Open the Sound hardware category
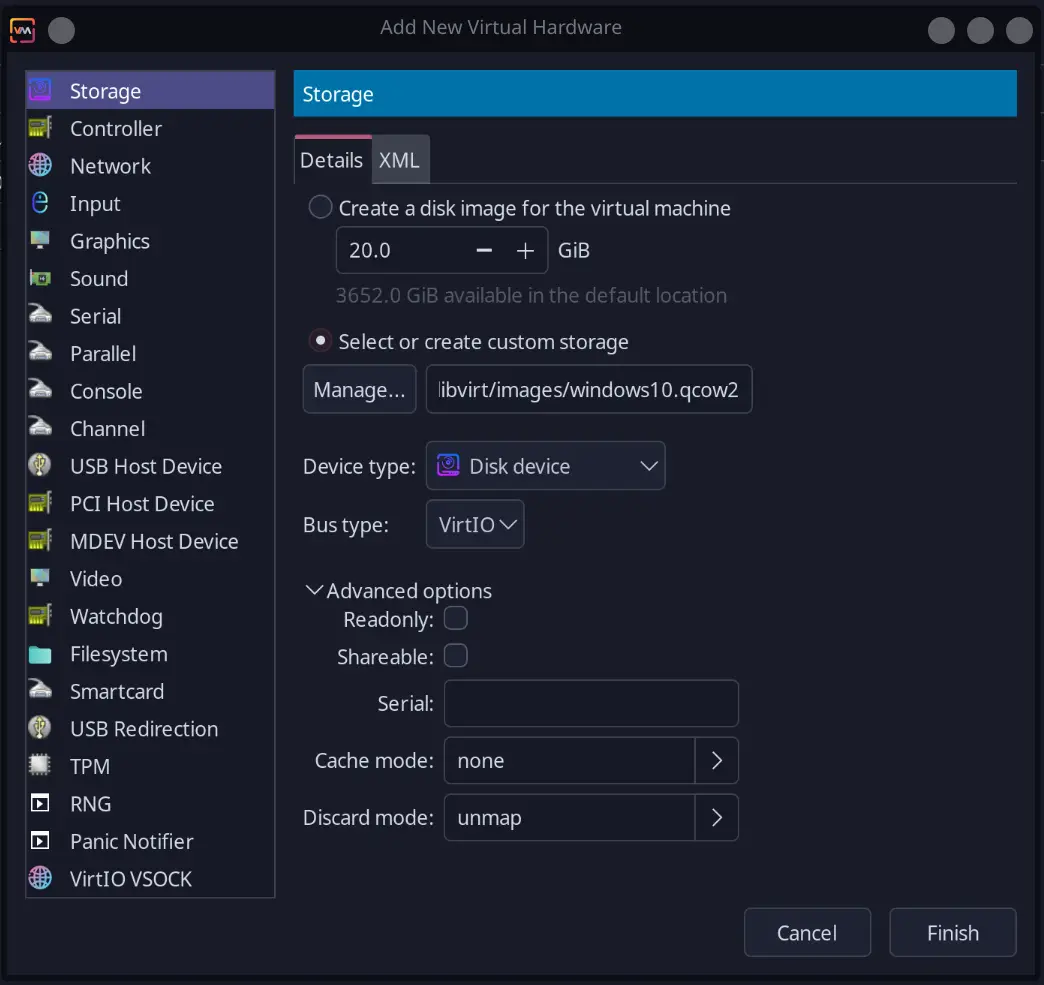The width and height of the screenshot is (1044, 985). 98,278
